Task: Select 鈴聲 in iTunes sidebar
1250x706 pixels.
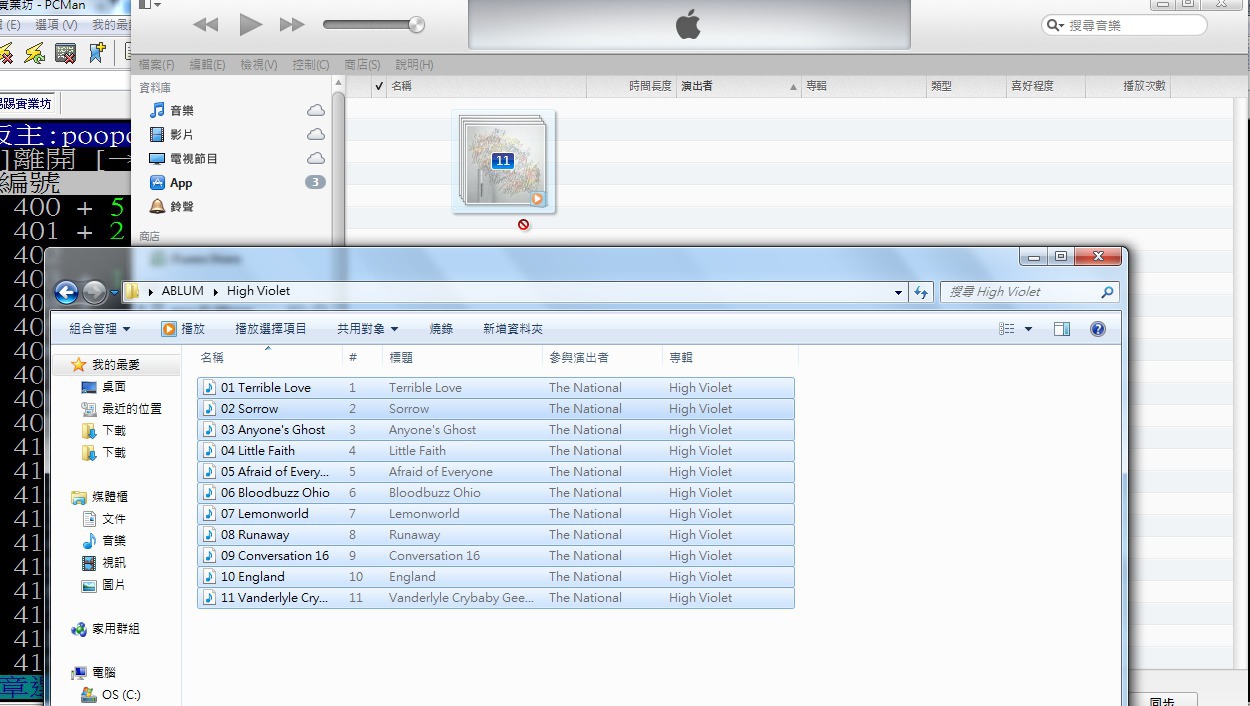Action: click(182, 206)
